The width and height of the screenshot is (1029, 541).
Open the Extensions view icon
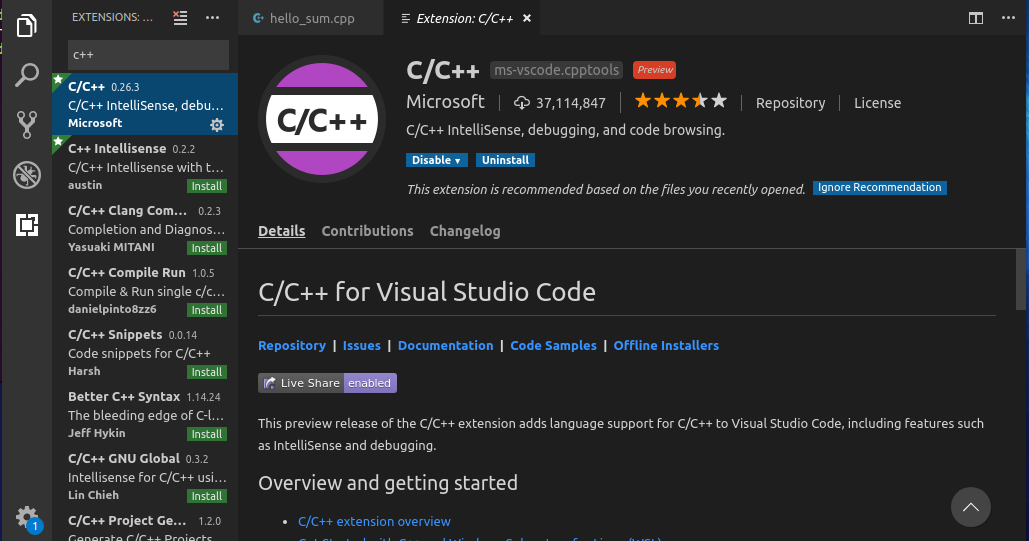26,225
